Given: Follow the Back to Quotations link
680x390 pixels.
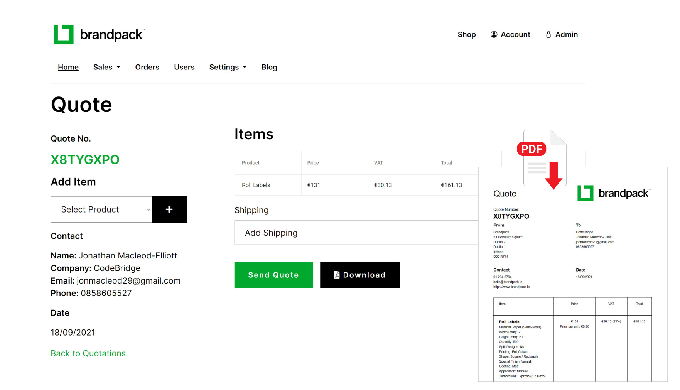Looking at the screenshot, I should click(x=88, y=353).
